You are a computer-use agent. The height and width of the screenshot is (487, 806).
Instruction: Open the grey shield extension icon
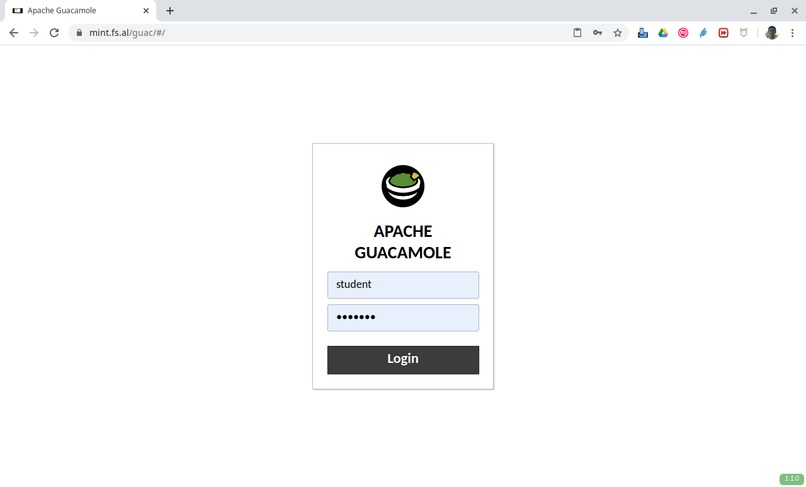743,33
